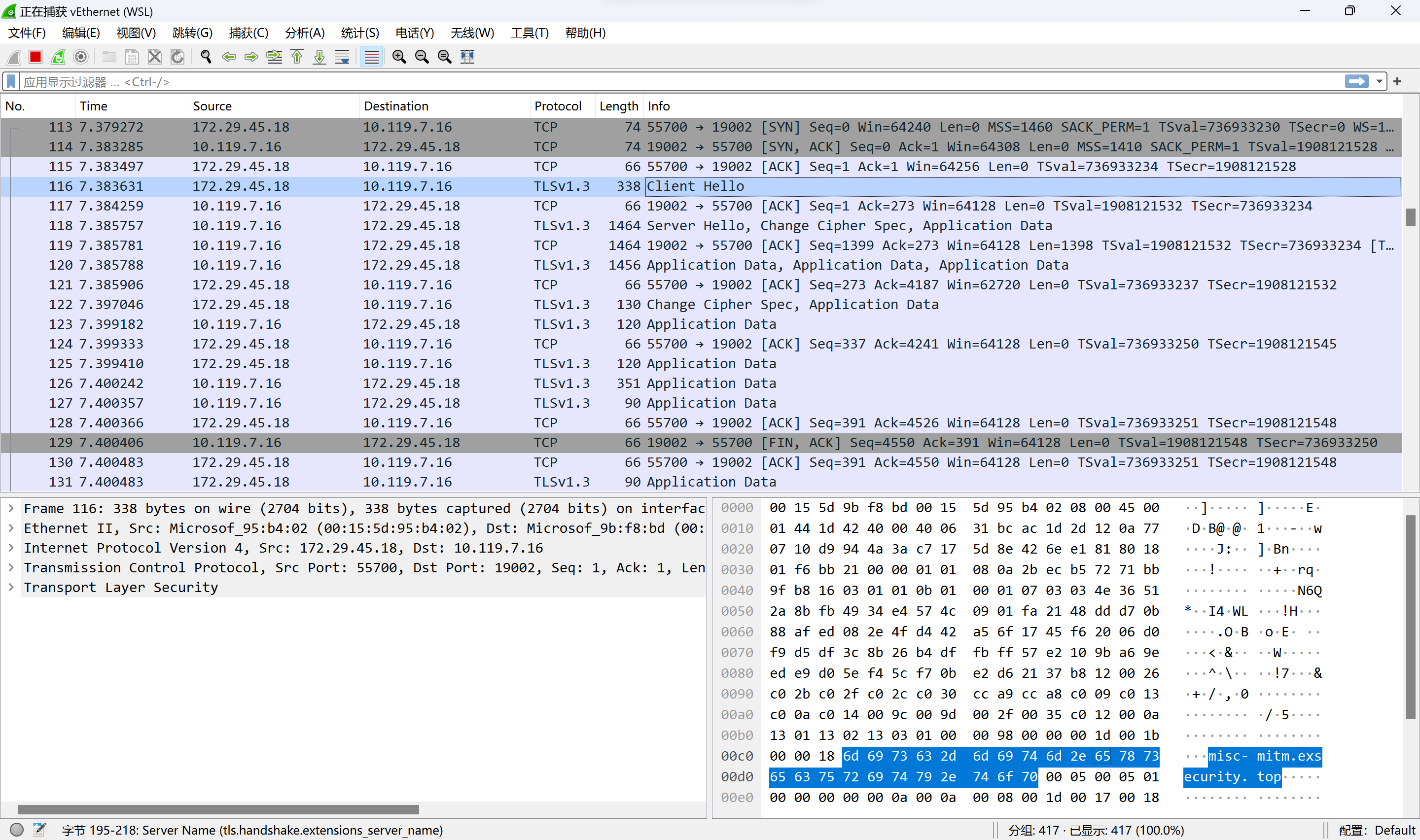Stop the running capture with red square
This screenshot has height=840, width=1420.
[35, 57]
